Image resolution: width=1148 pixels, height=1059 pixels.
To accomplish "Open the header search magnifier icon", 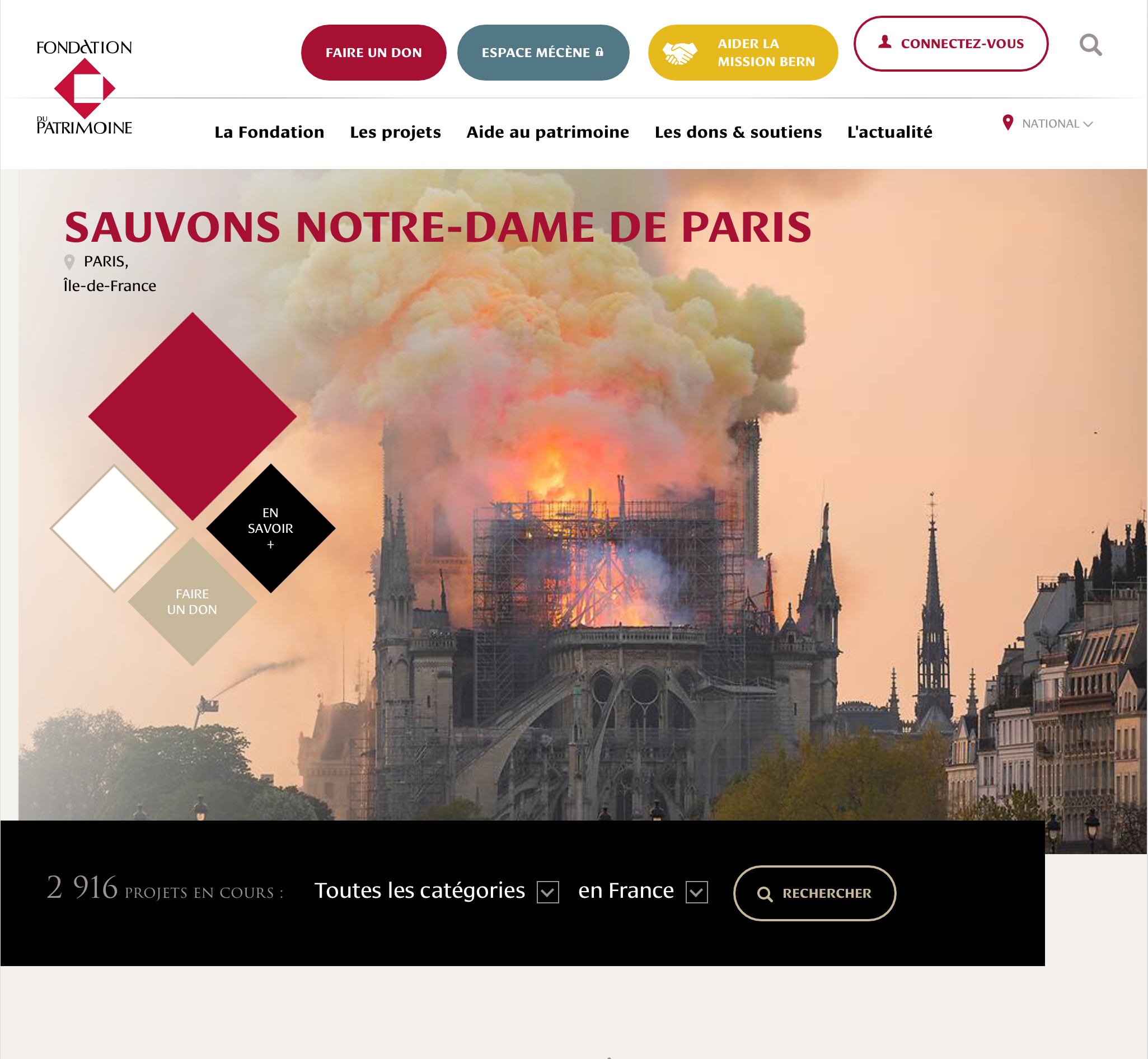I will [1090, 45].
